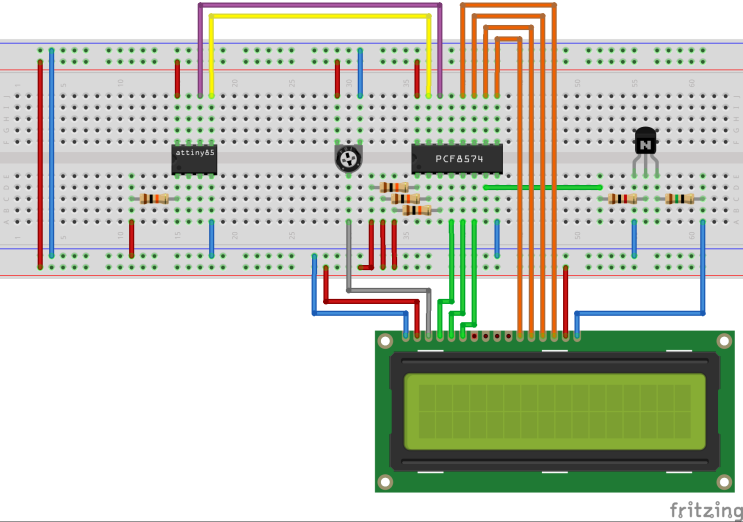This screenshot has height=522, width=743.
Task: Click the LCD's top-right mounting hole
Action: [724, 341]
